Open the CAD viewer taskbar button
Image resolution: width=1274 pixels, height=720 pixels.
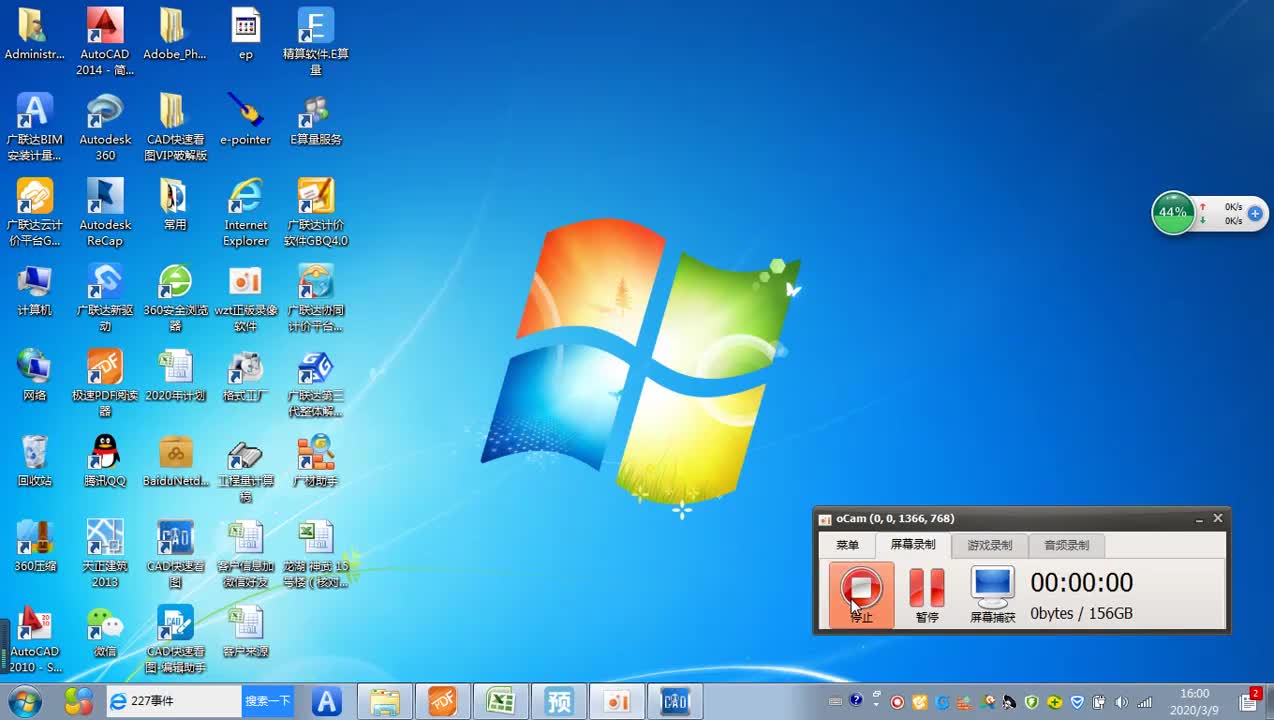(x=675, y=701)
